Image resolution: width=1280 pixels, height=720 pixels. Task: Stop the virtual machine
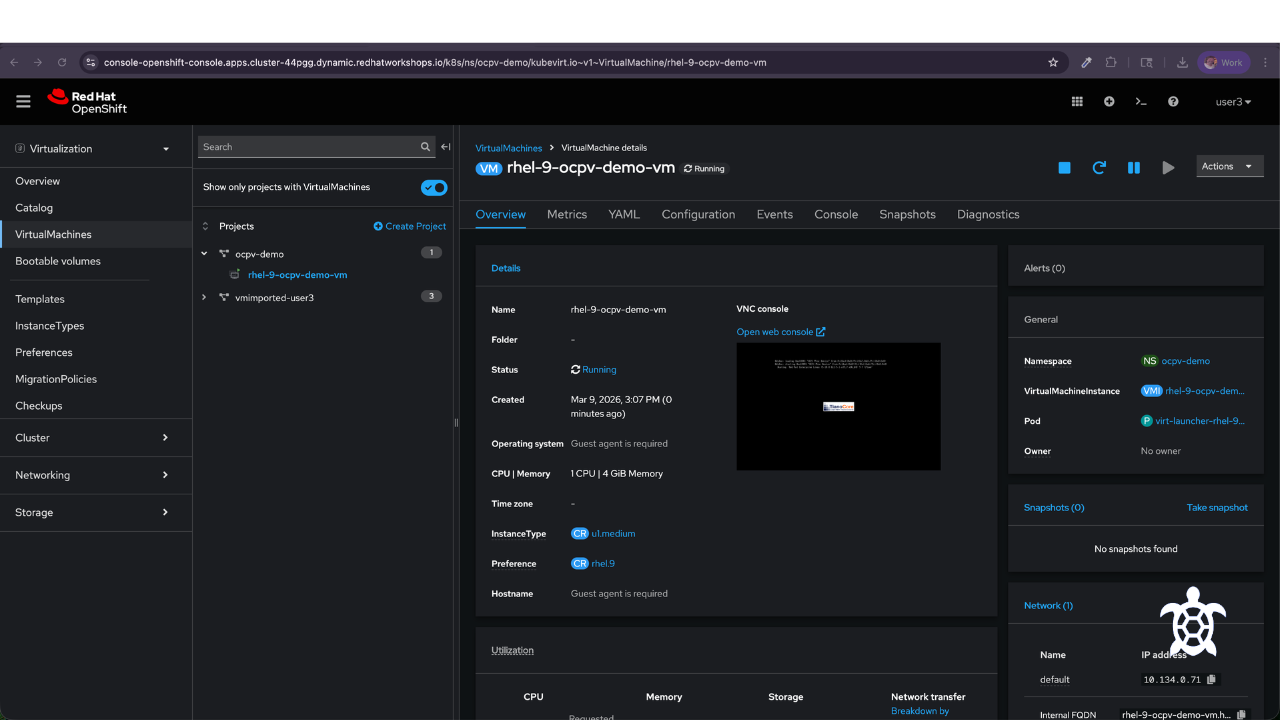(1064, 168)
